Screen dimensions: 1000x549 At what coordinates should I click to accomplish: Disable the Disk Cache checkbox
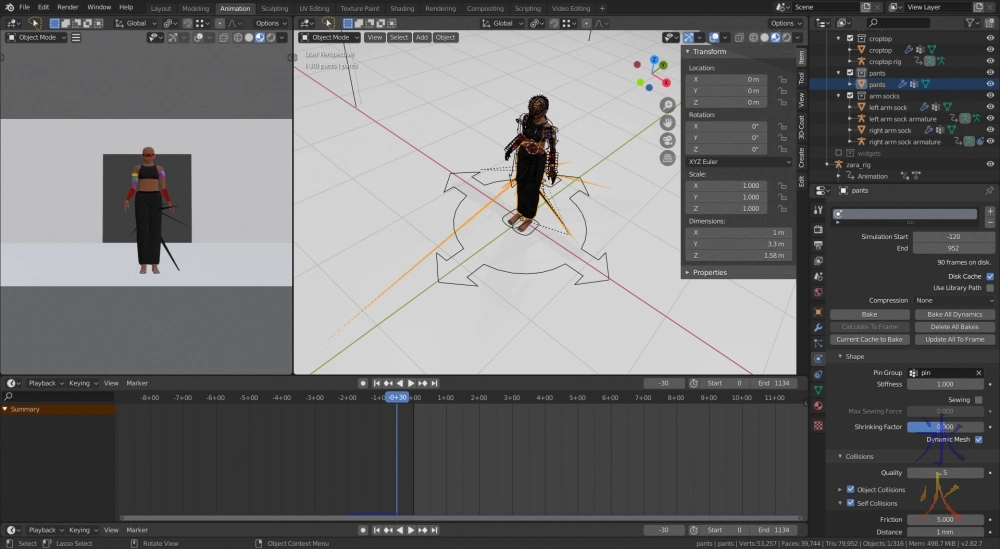point(990,276)
